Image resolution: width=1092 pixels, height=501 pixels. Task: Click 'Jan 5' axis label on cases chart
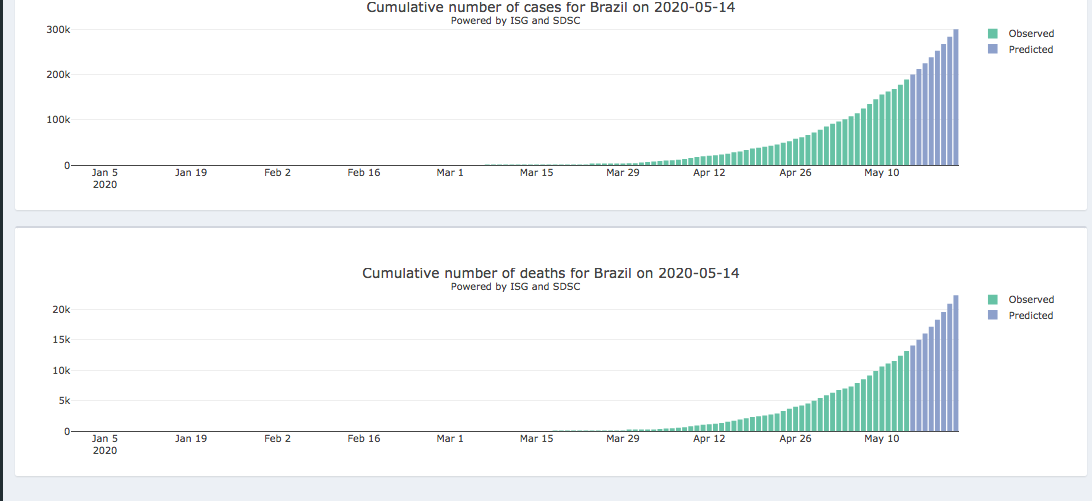105,172
